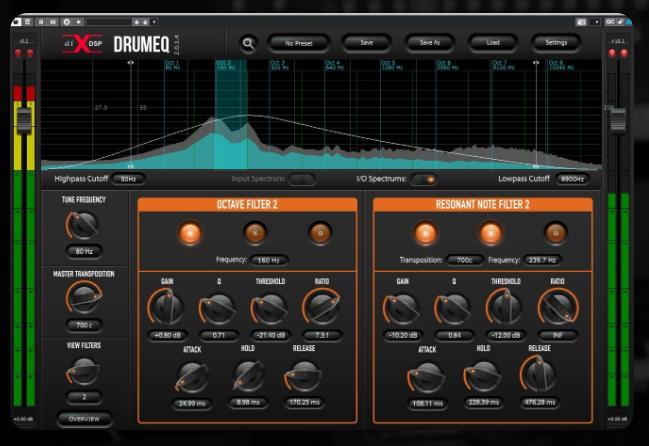The width and height of the screenshot is (649, 446).
Task: Click the top highpass cutoff handle in spectrum
Action: click(x=130, y=62)
